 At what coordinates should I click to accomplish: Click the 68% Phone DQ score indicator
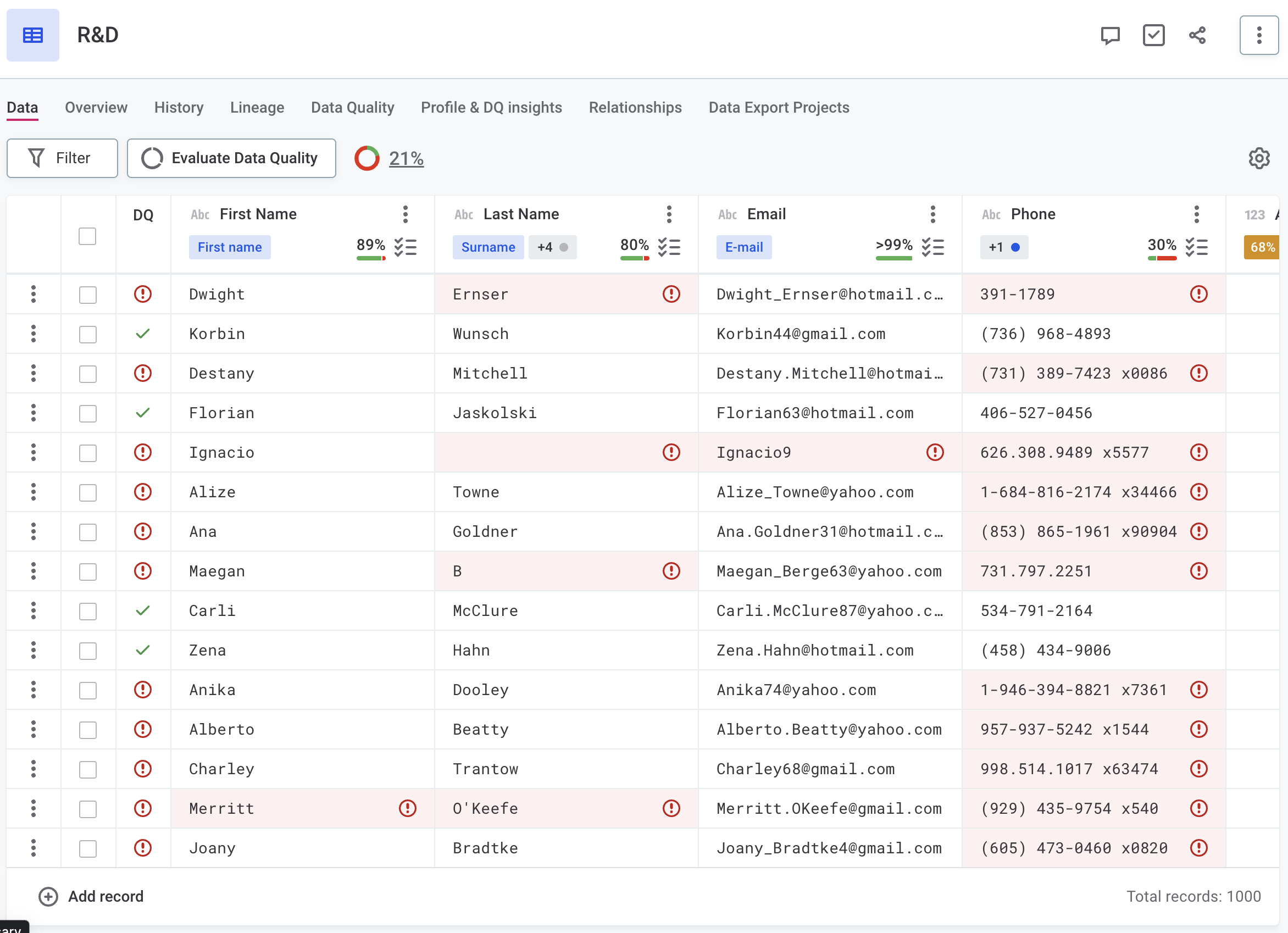tap(1263, 247)
